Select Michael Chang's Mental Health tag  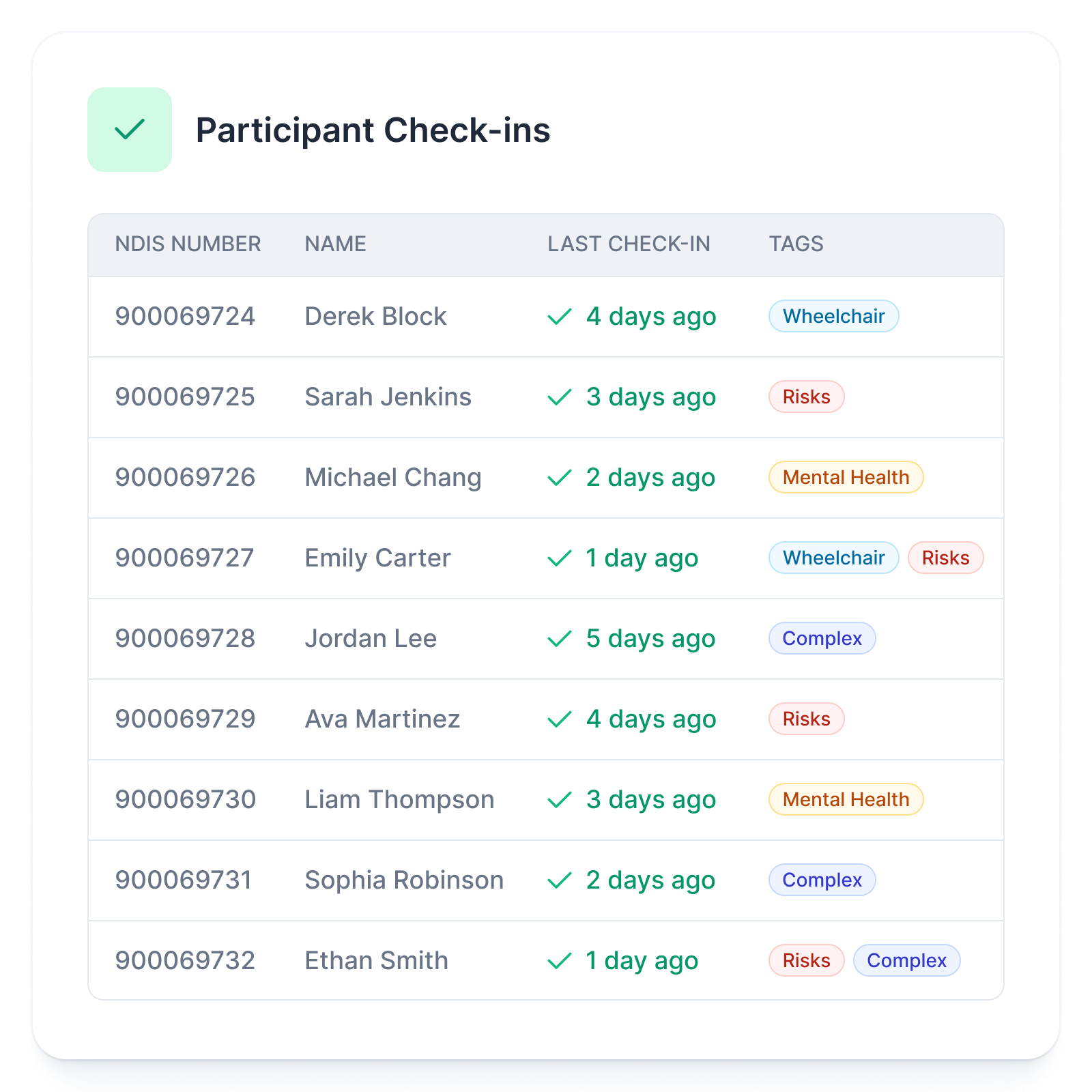tap(846, 477)
